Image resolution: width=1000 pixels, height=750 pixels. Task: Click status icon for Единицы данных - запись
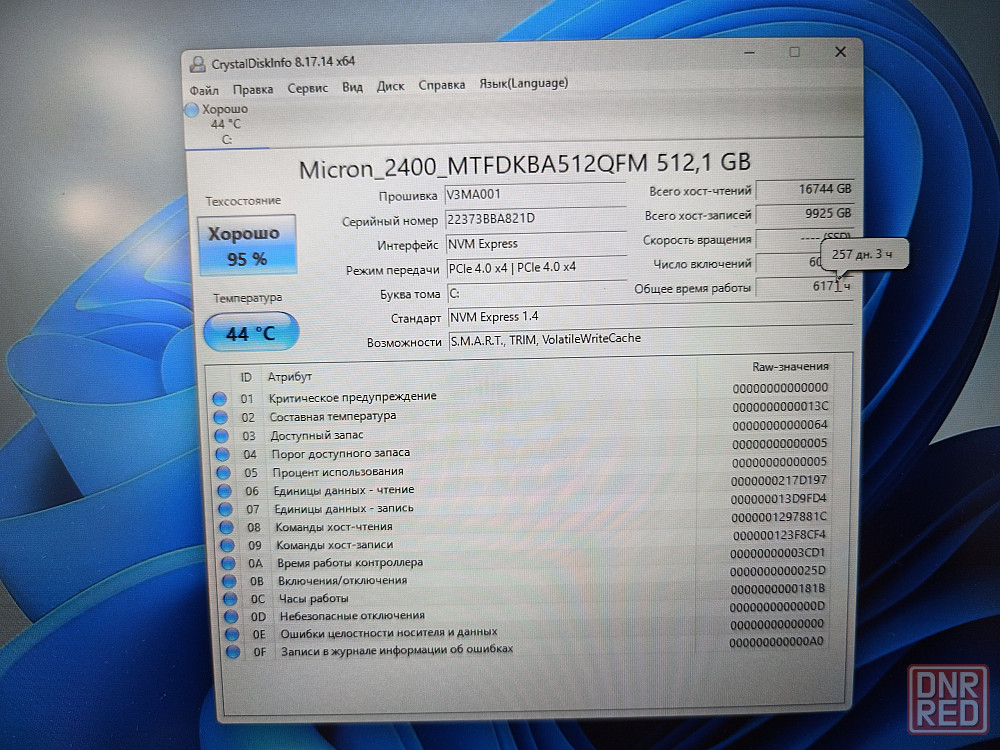click(226, 509)
